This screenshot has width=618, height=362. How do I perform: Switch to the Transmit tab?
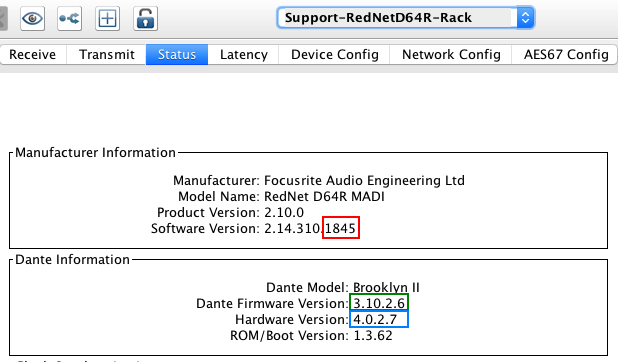(106, 54)
